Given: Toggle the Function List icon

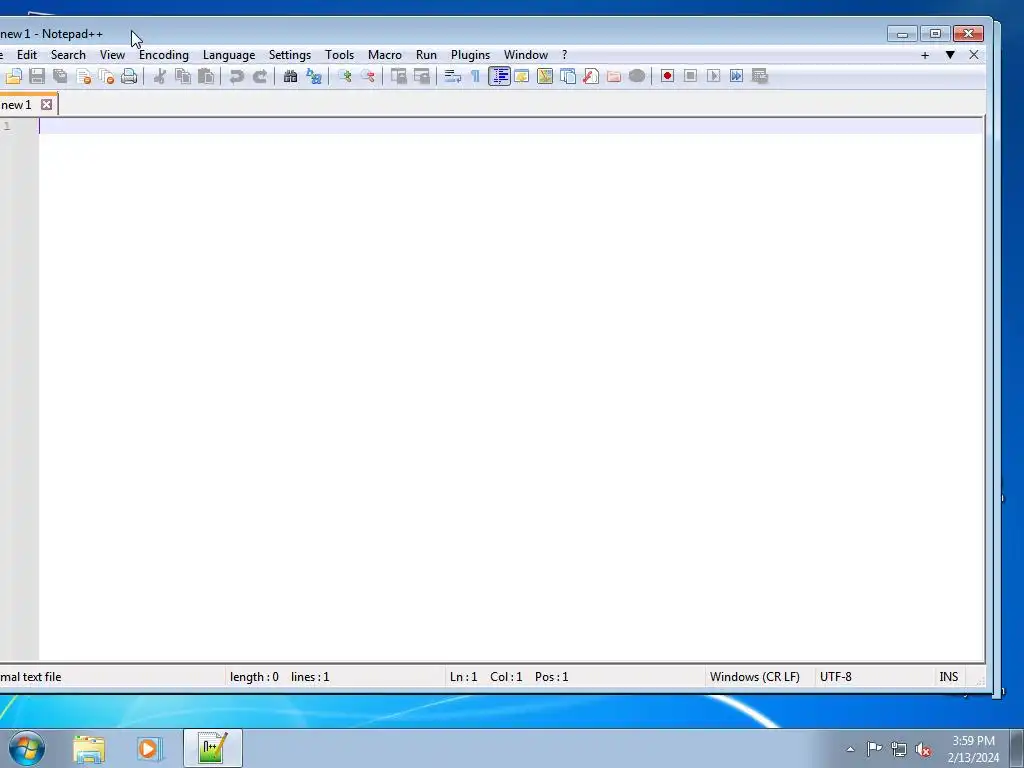Looking at the screenshot, I should 591,76.
